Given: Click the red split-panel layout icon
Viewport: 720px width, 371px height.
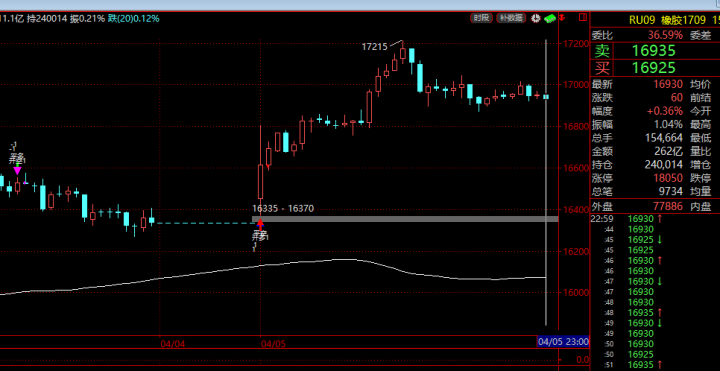Looking at the screenshot, I should point(583,17).
